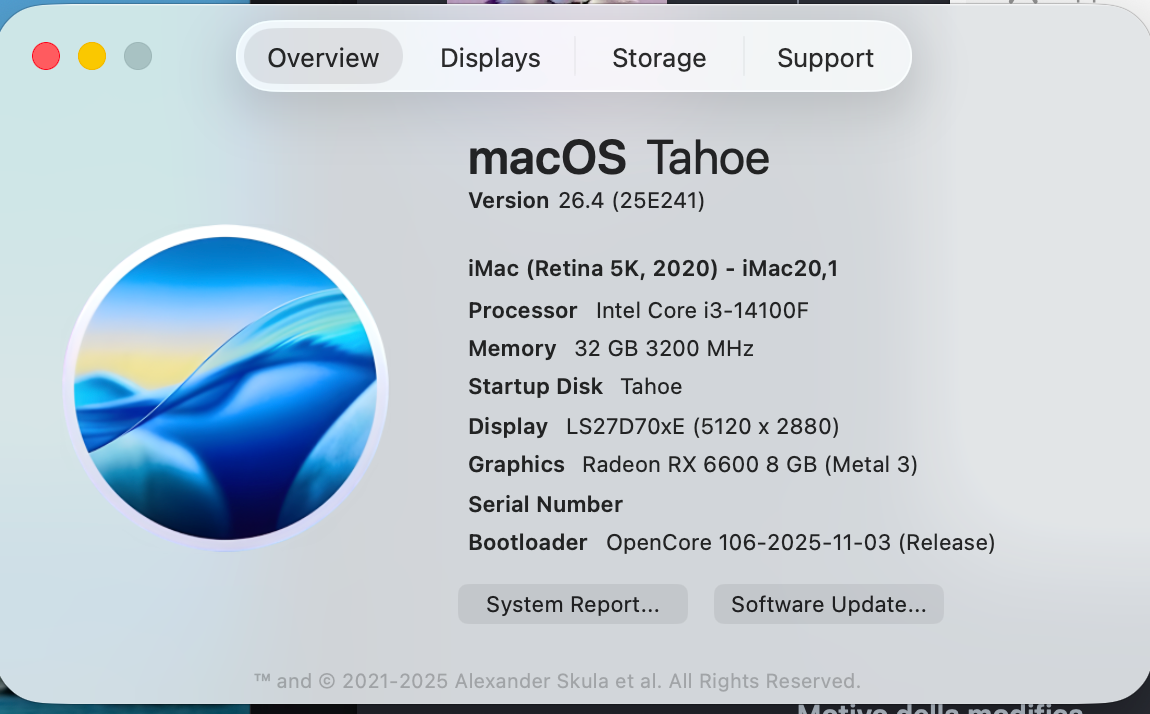Click the greyed-out zoom window button
The width and height of the screenshot is (1150, 714).
[x=138, y=56]
